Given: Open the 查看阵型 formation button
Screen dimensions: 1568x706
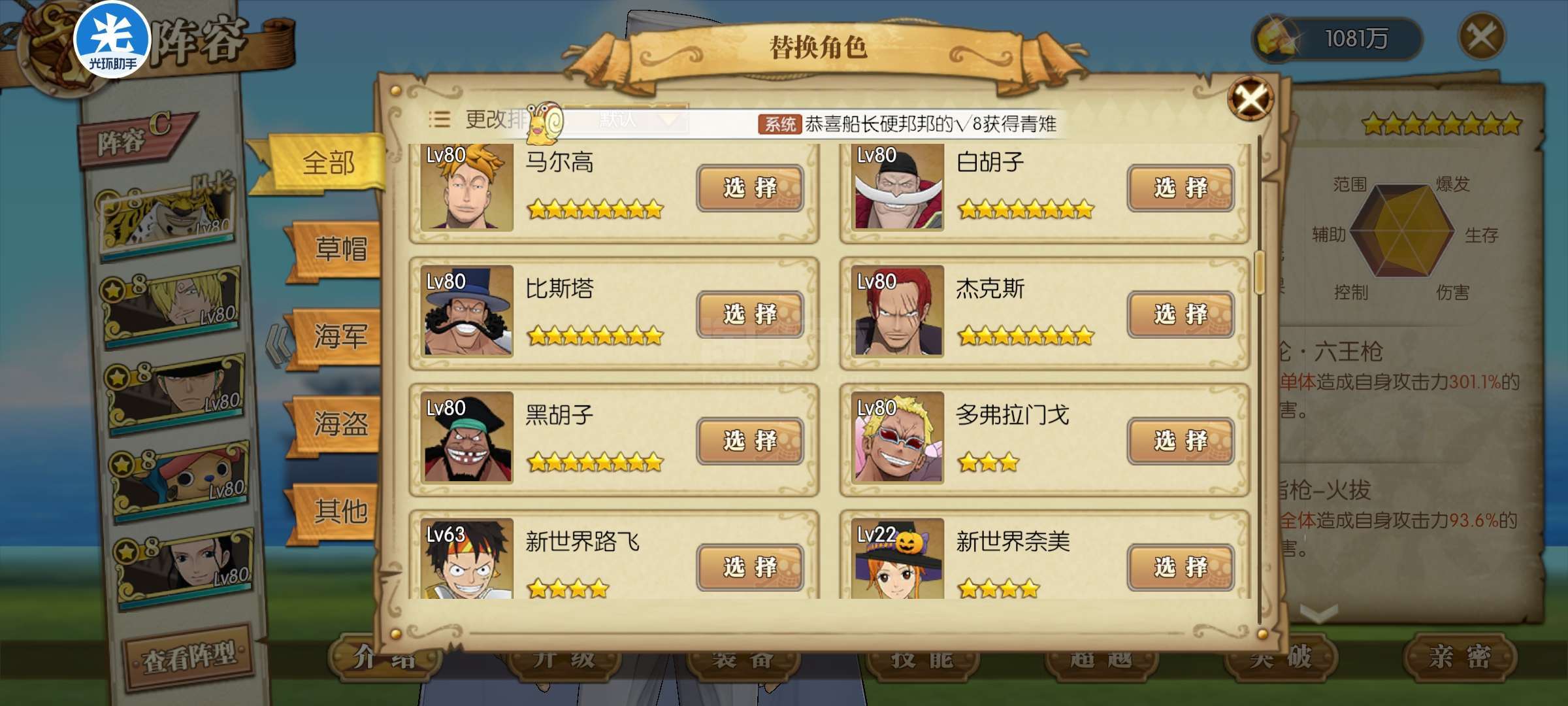Looking at the screenshot, I should point(189,657).
